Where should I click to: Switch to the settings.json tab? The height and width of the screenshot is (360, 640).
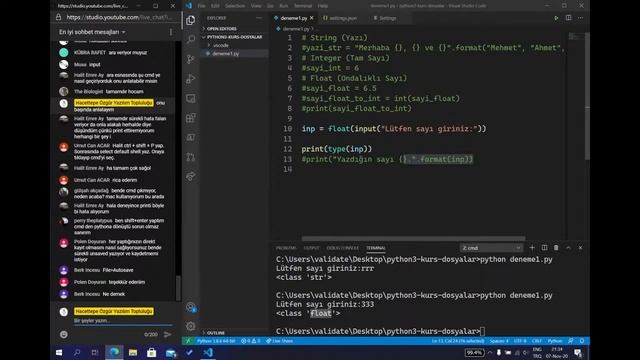tap(340, 18)
